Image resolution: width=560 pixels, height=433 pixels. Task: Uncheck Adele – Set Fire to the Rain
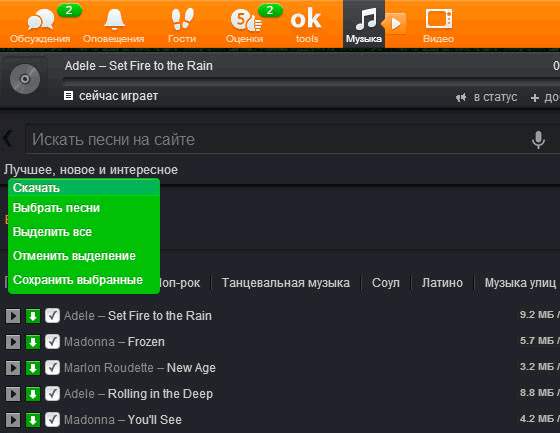(x=52, y=316)
